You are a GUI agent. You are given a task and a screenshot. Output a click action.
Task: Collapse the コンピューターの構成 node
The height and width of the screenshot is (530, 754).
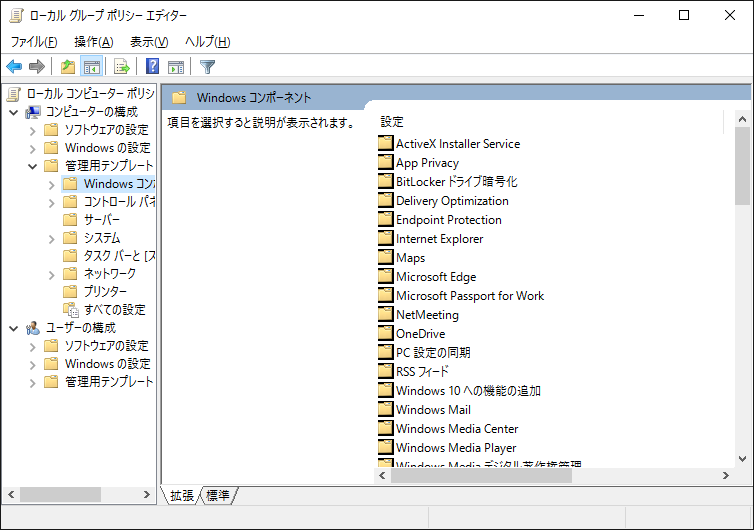click(14, 113)
